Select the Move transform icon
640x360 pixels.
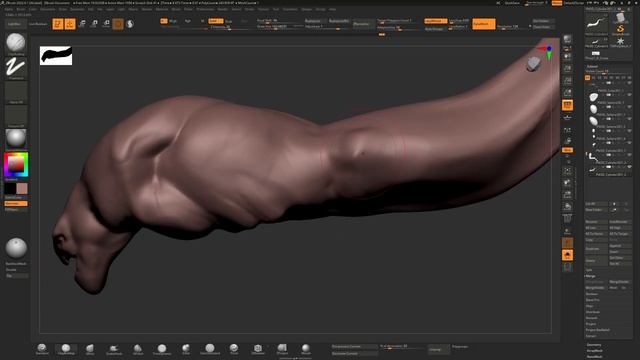pyautogui.click(x=82, y=24)
